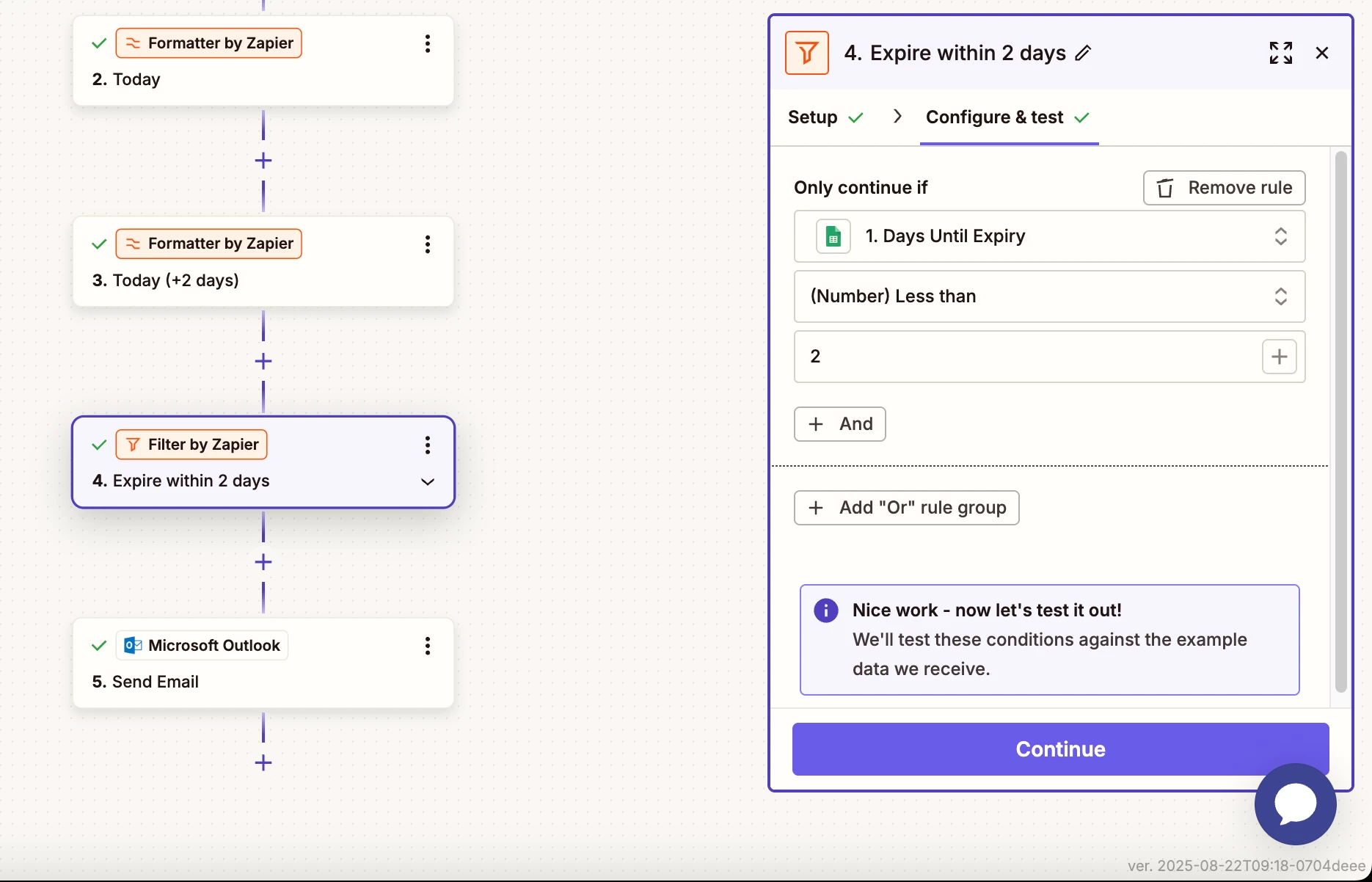This screenshot has height=882, width=1372.
Task: Select the step 5 Send Email card
Action: (263, 663)
